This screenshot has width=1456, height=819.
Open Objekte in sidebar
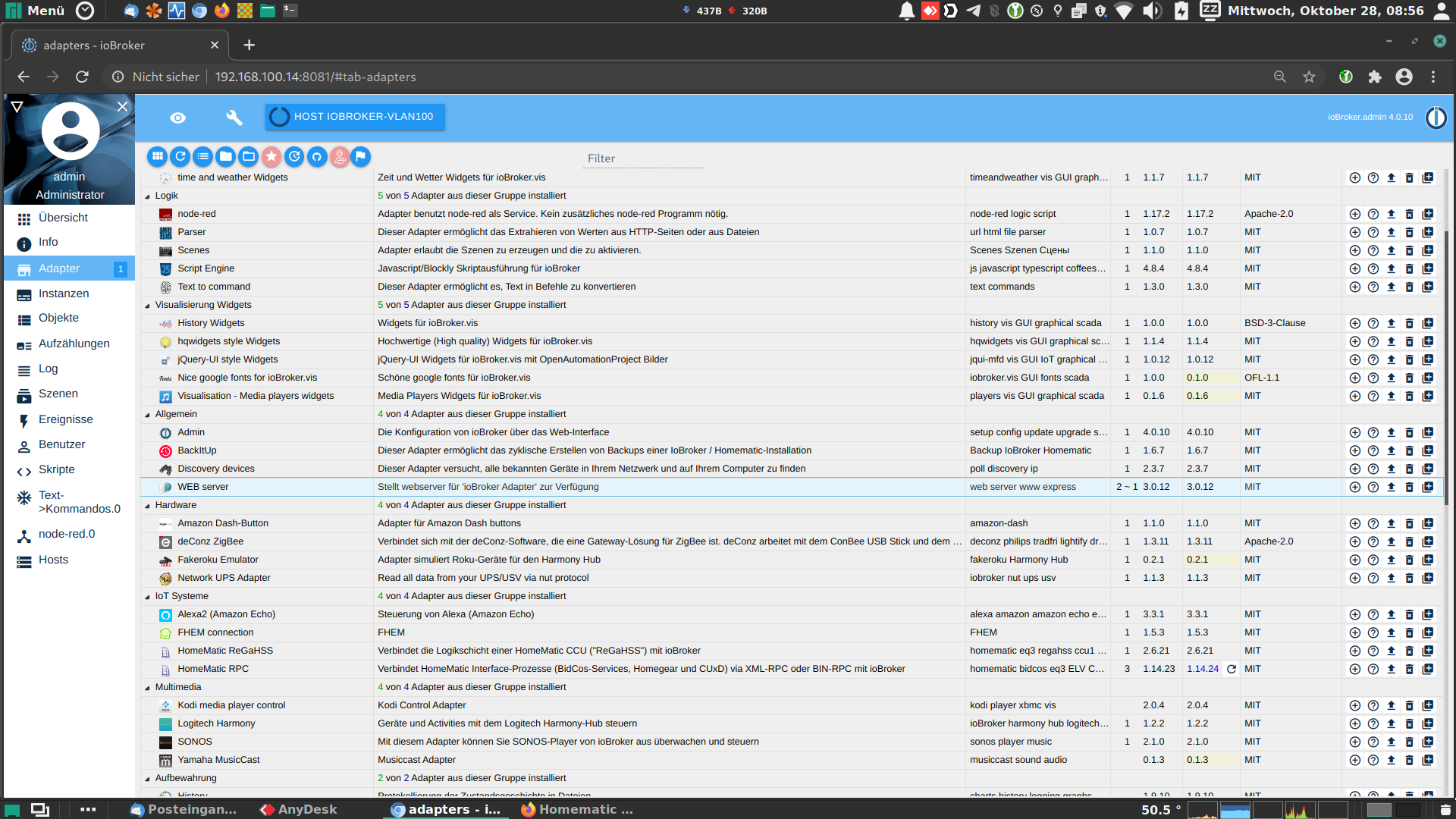[58, 318]
